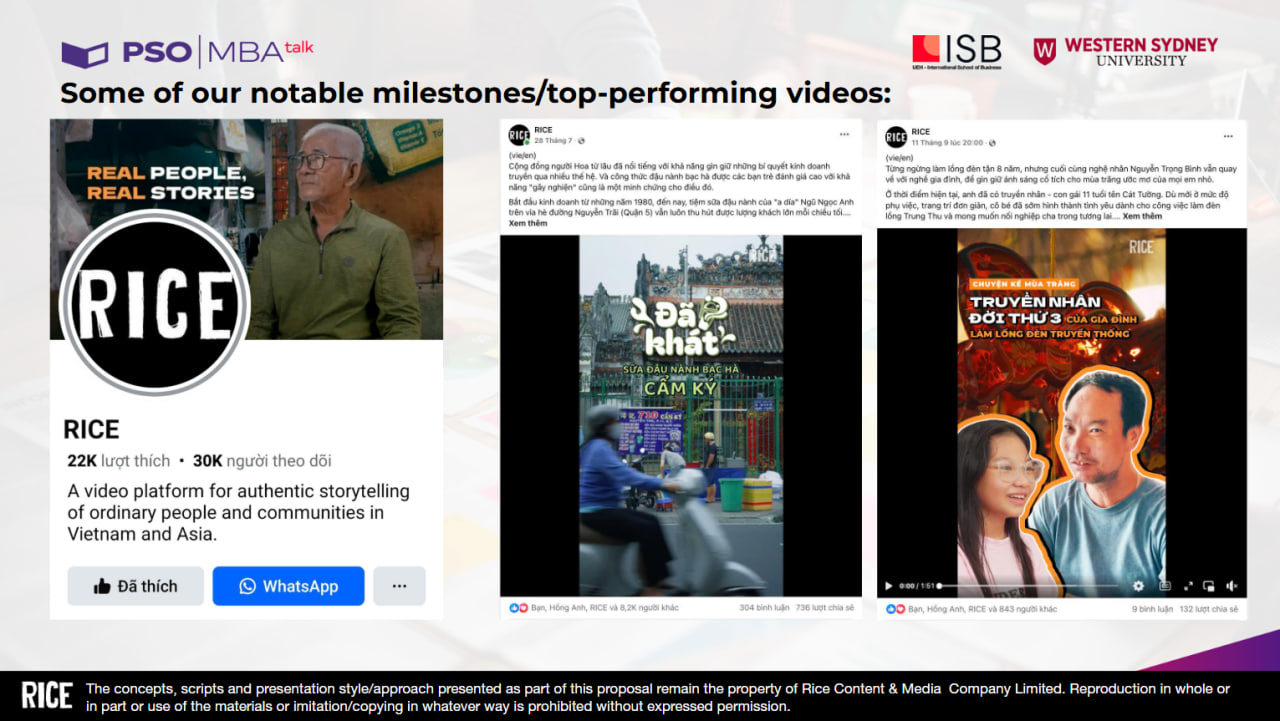Unmute the video speaker icon
The image size is (1280, 721).
1232,586
